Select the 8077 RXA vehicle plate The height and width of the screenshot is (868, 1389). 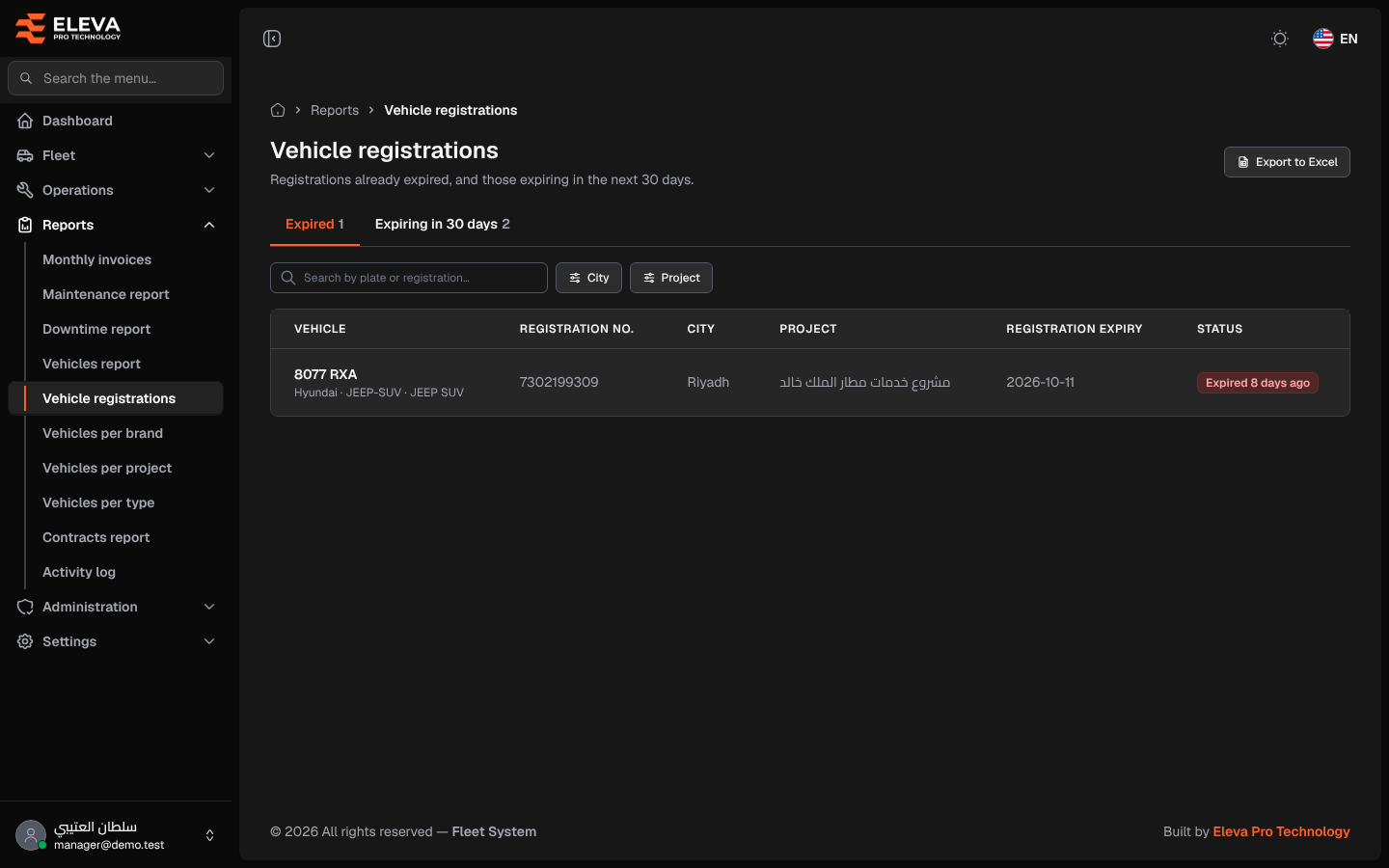(x=326, y=374)
